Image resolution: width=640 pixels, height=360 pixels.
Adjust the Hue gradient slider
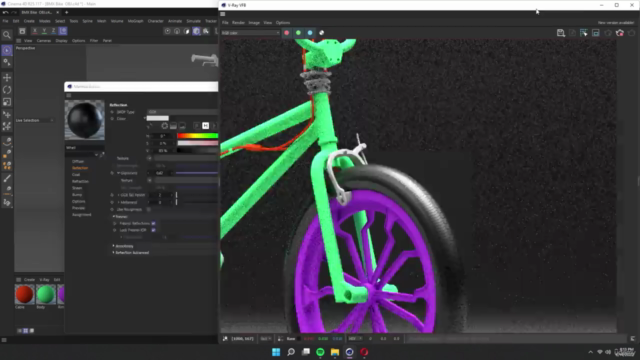[198, 136]
